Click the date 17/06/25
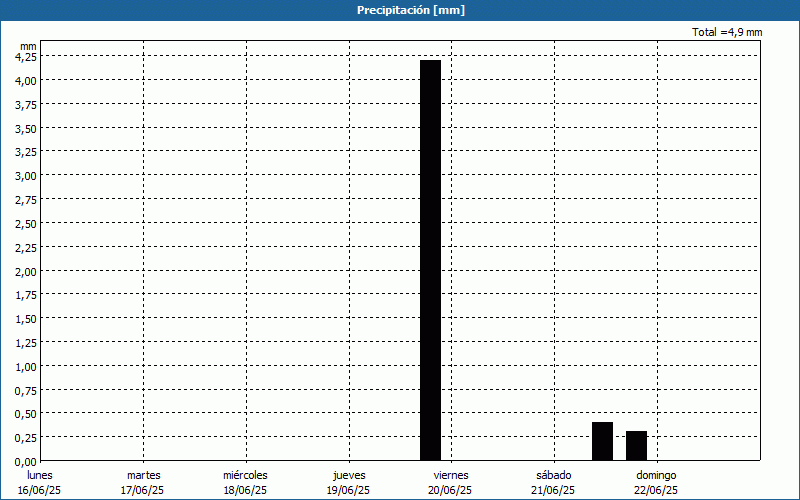 142,490
